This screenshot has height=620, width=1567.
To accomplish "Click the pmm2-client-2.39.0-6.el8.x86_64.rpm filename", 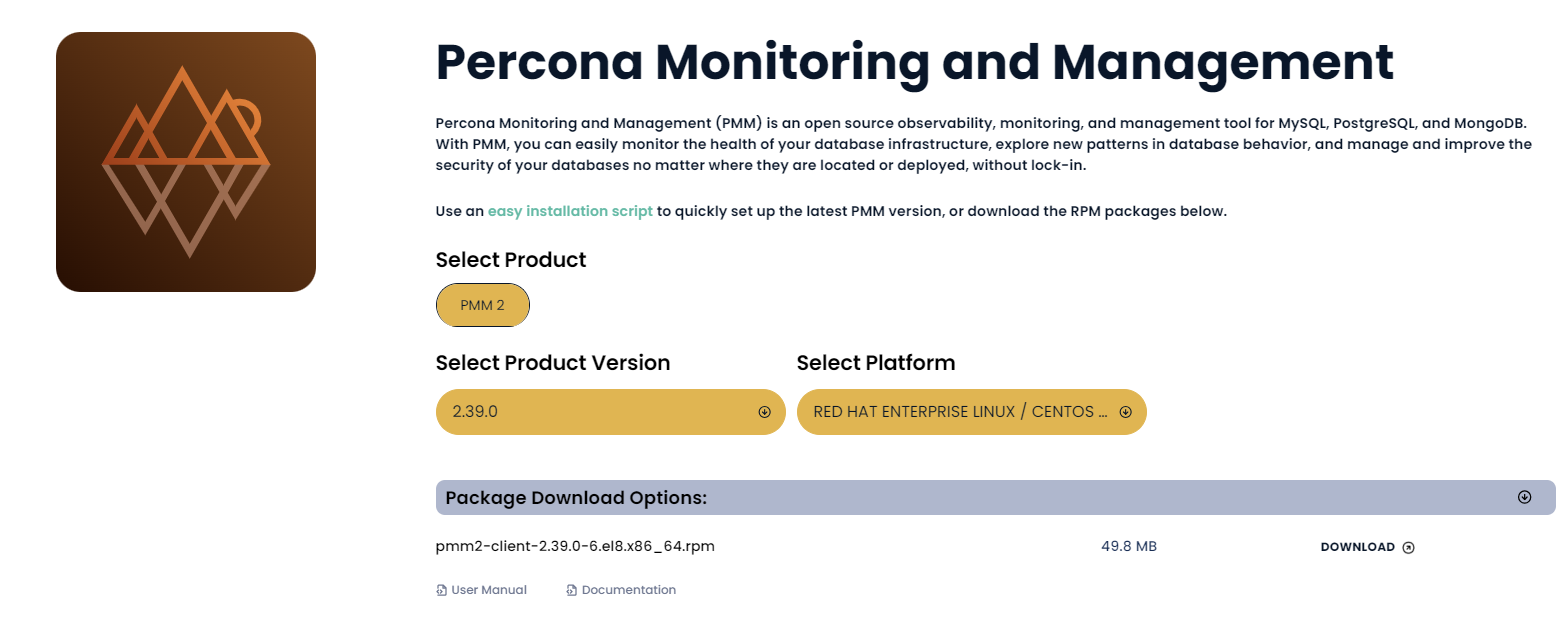I will click(575, 547).
